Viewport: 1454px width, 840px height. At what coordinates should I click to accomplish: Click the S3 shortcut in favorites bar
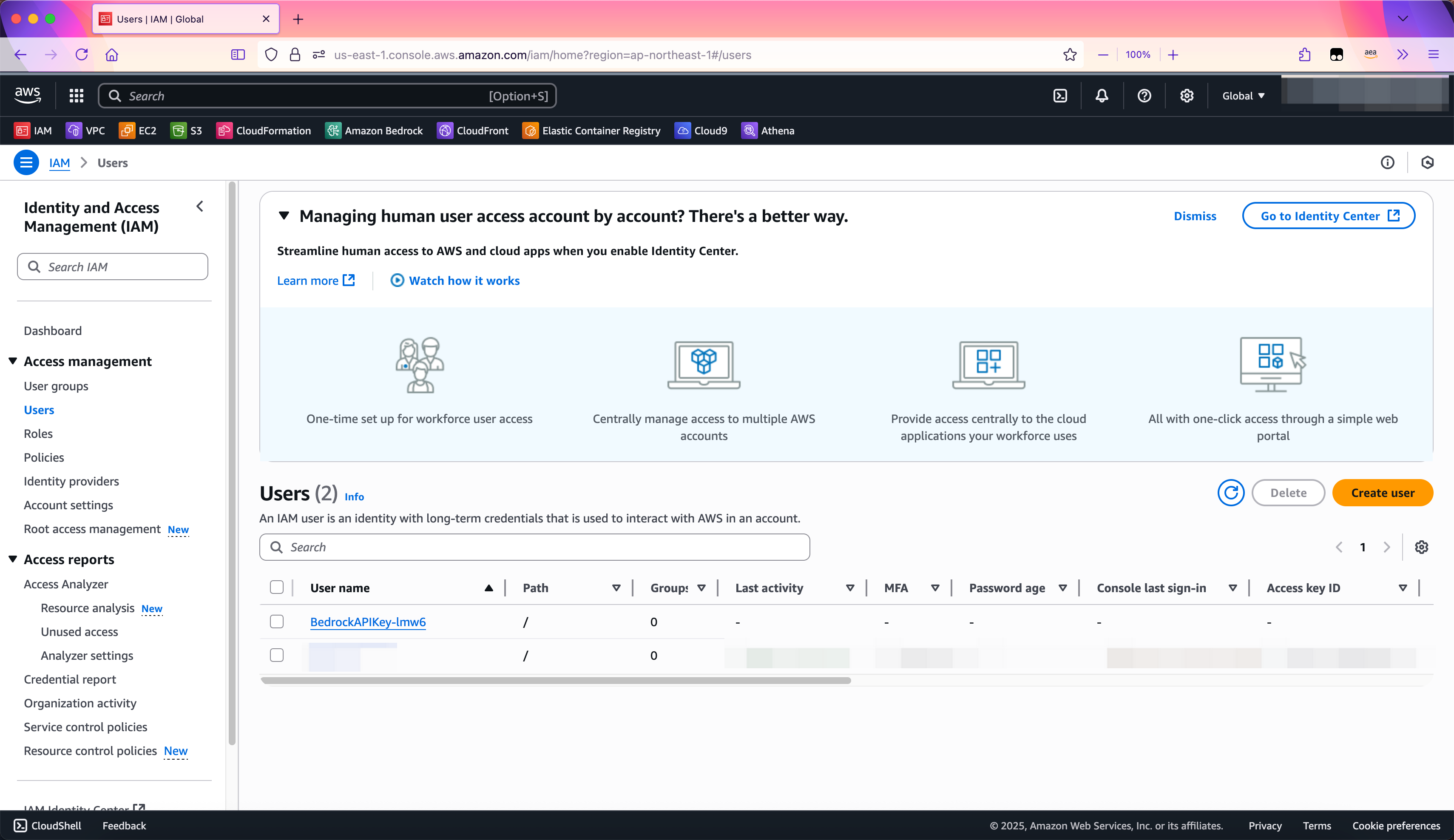pyautogui.click(x=186, y=131)
